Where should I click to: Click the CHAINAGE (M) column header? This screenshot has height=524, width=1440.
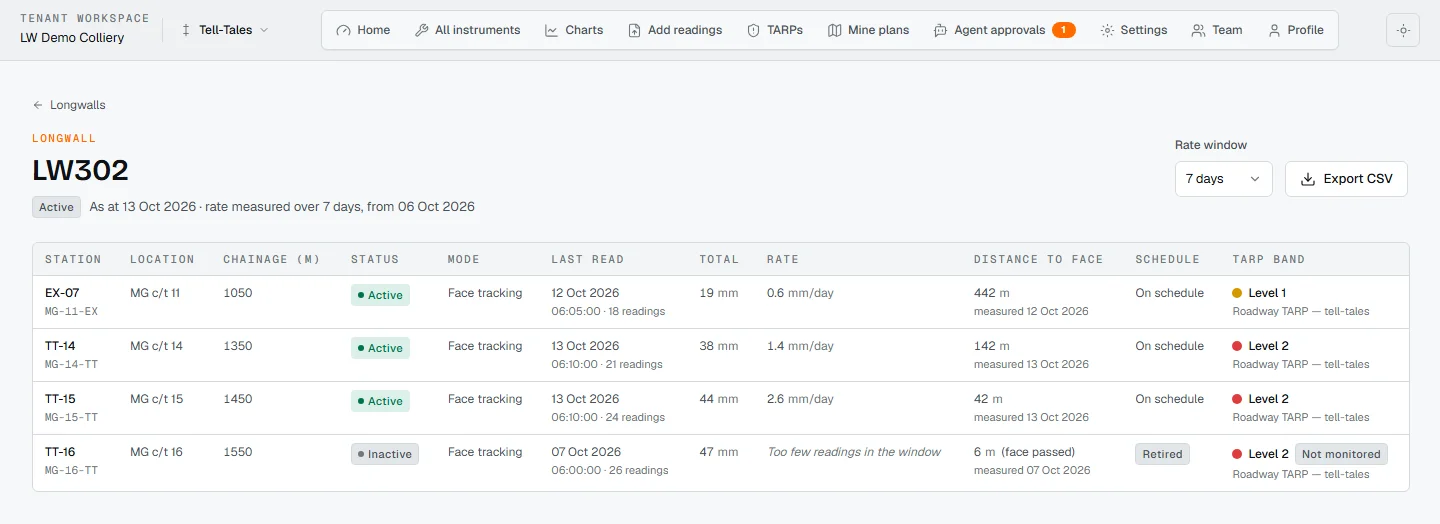(x=272, y=259)
